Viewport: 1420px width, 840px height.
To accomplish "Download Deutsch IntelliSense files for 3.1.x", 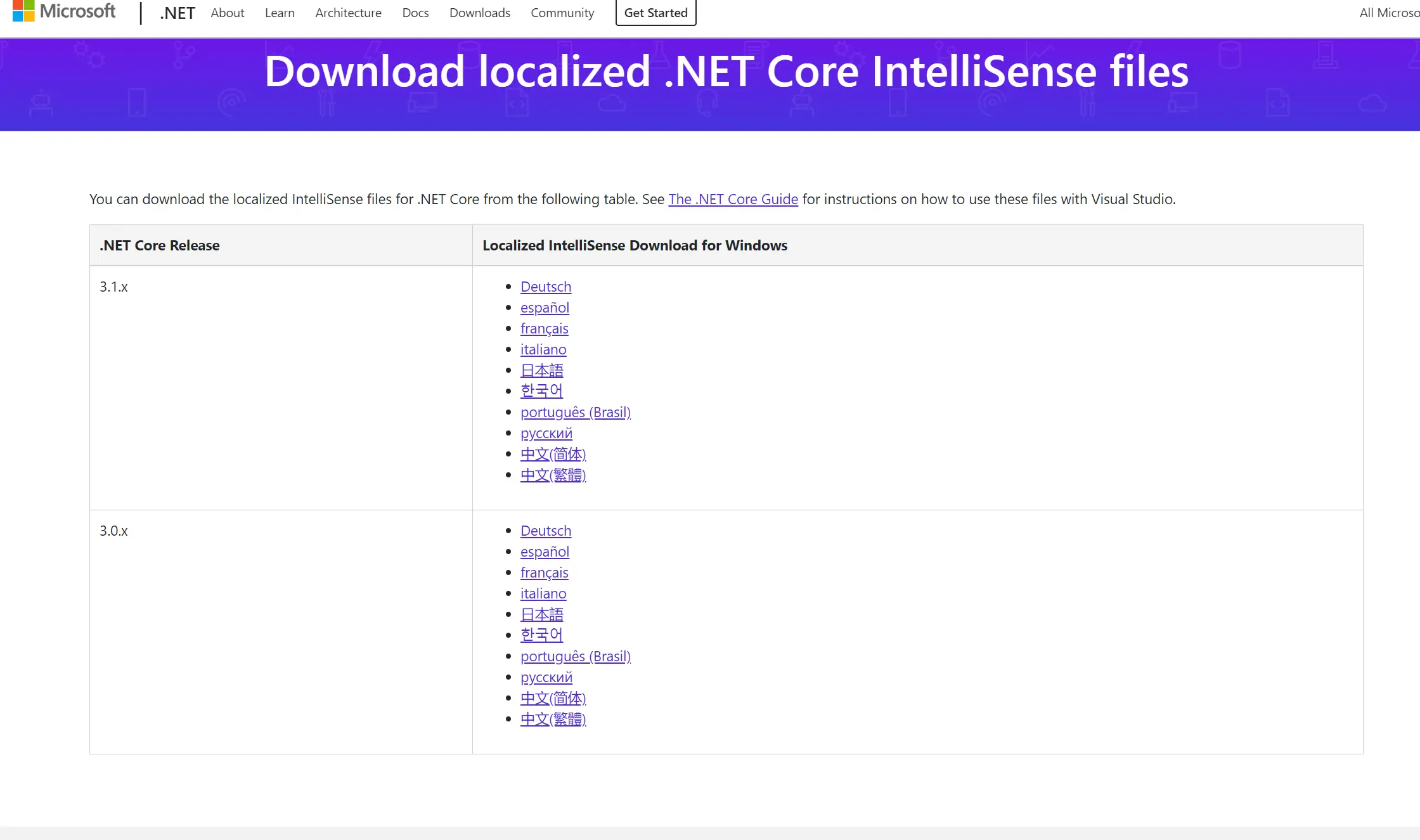I will click(x=546, y=287).
